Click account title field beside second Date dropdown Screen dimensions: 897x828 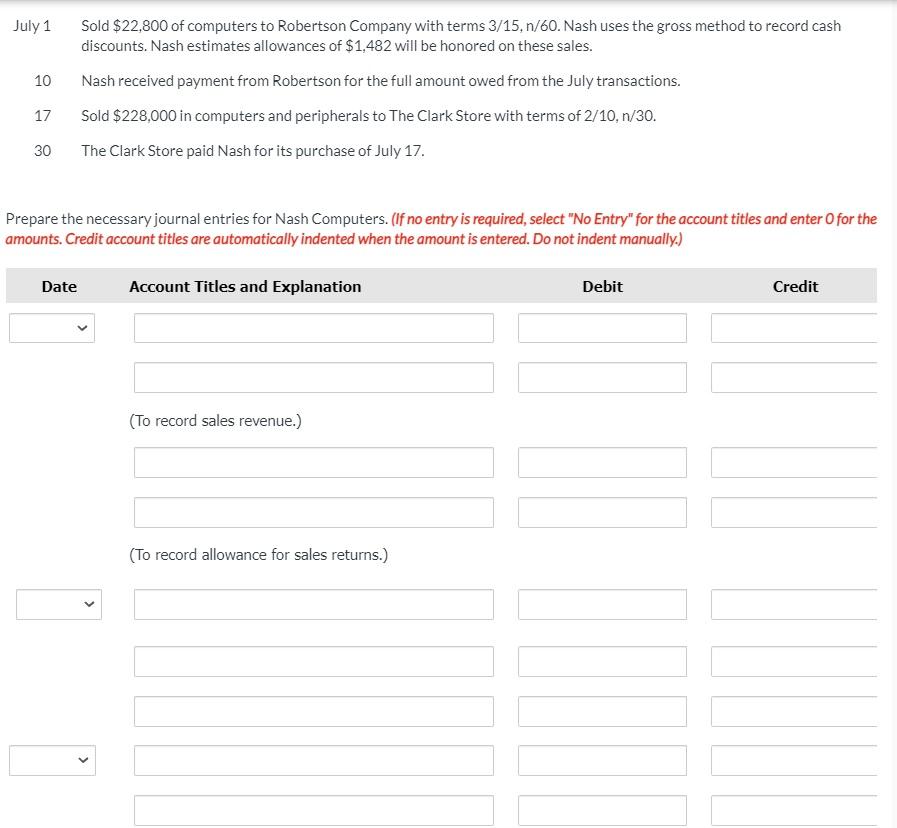click(x=313, y=604)
